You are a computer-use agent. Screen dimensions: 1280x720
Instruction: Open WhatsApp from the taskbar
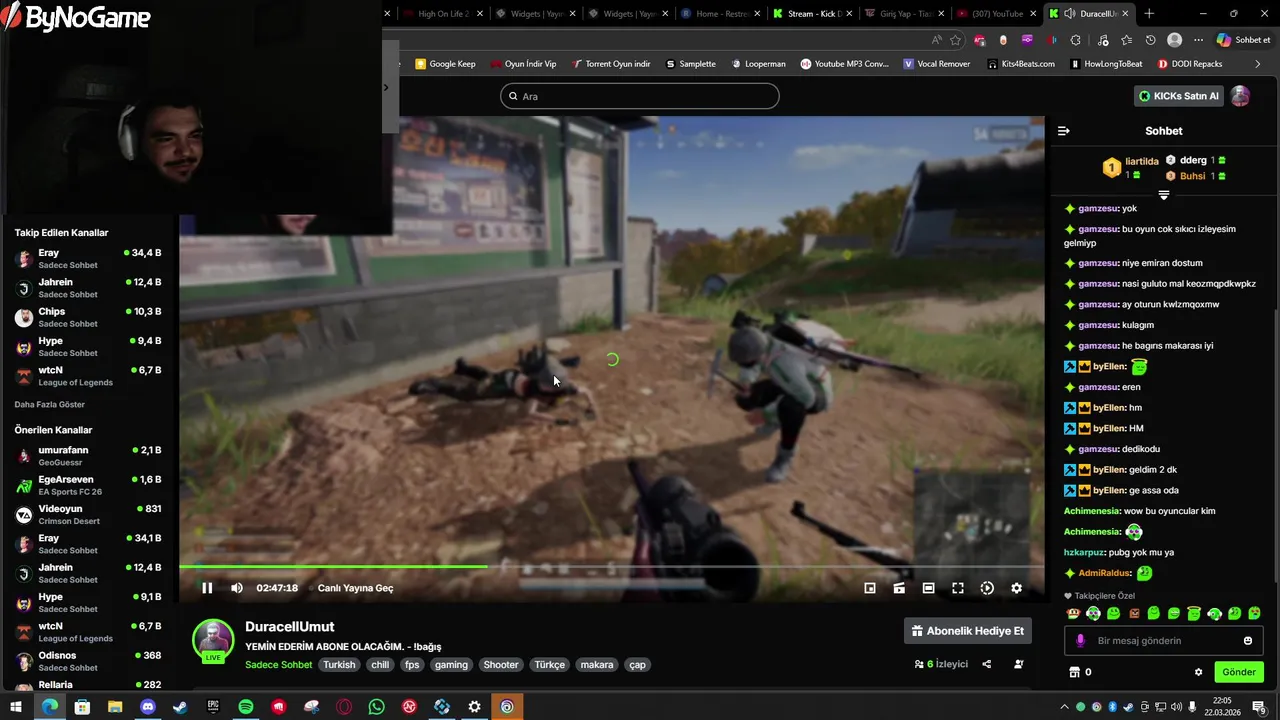tap(376, 707)
